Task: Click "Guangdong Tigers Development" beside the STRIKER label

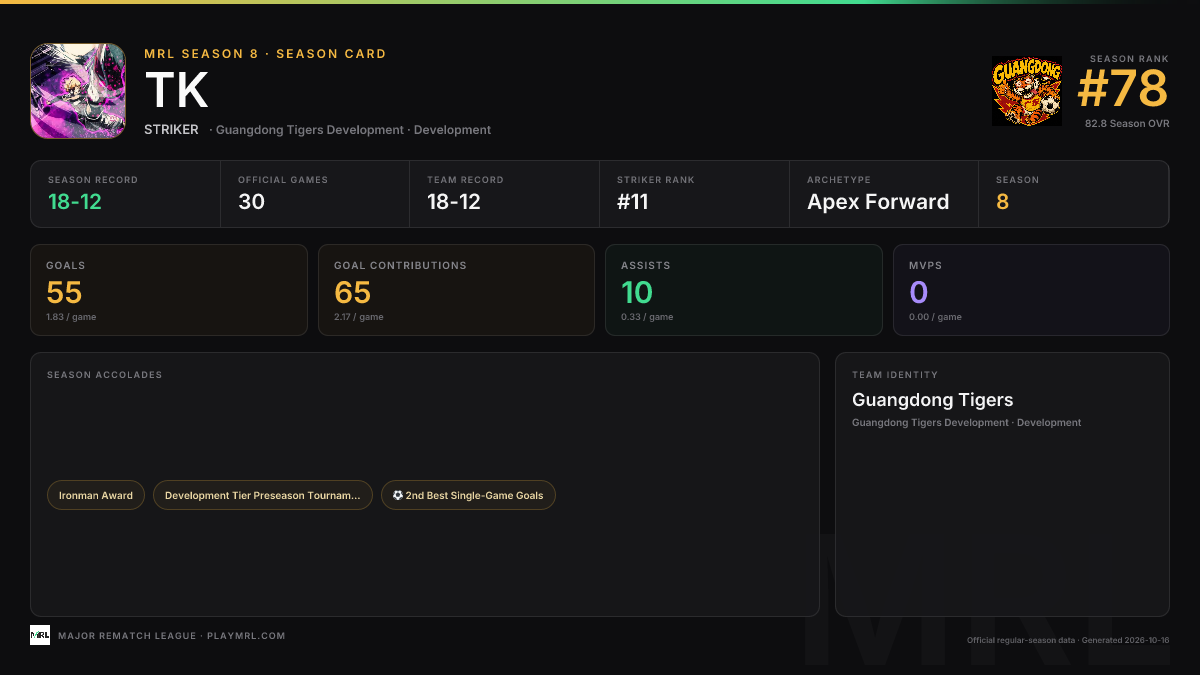Action: (x=311, y=130)
